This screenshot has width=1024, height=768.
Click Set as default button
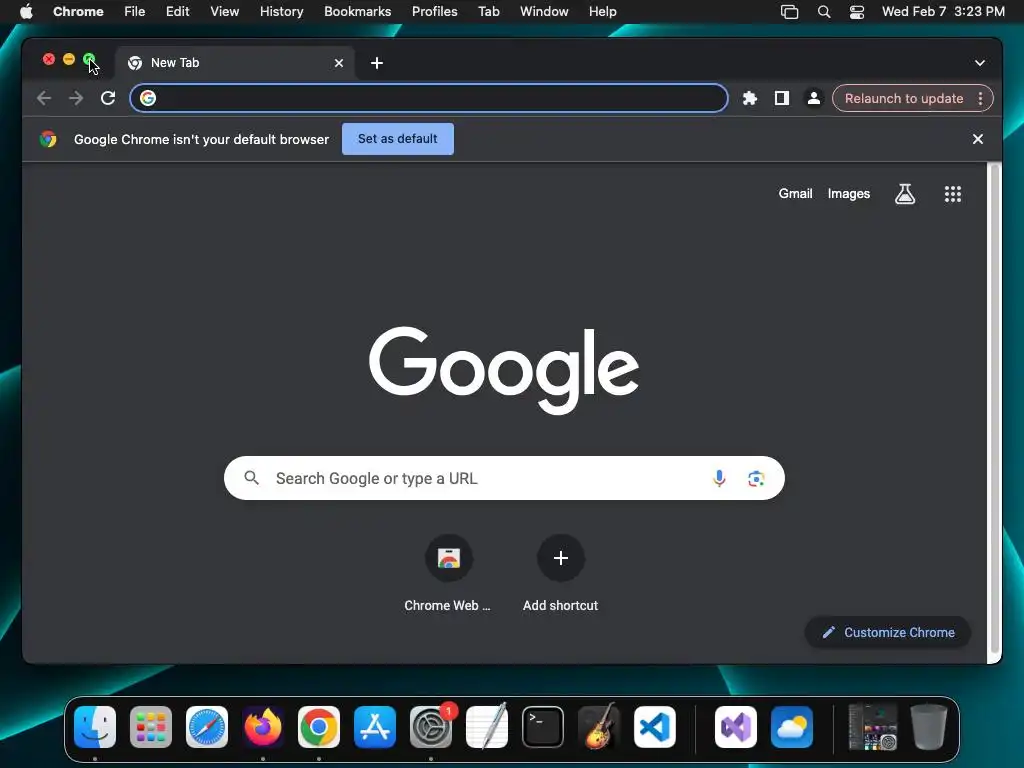click(398, 139)
